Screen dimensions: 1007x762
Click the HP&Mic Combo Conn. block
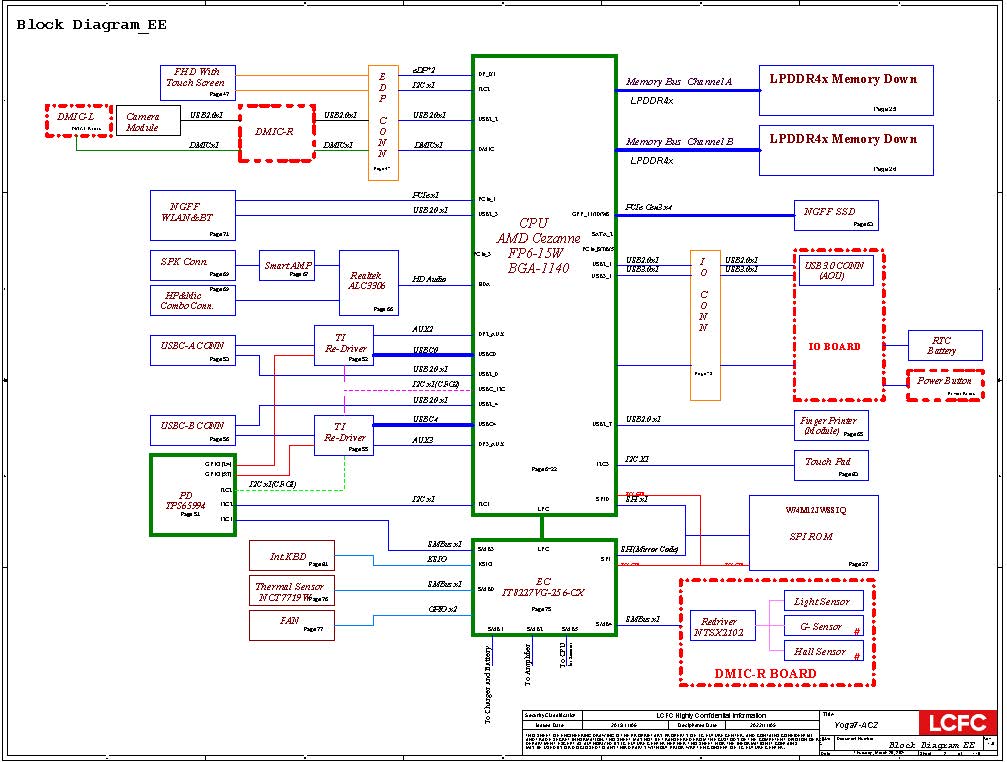[193, 300]
